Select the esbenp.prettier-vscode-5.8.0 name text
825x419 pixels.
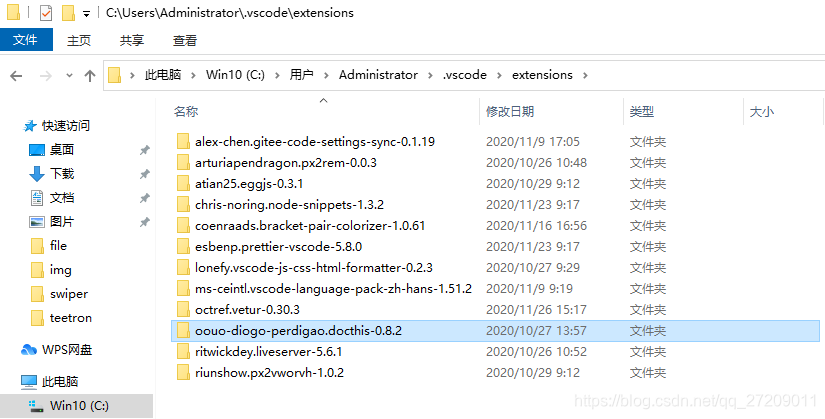tap(278, 247)
